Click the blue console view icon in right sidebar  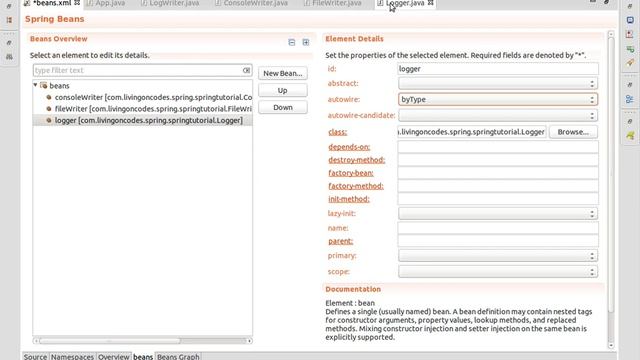tap(630, 20)
